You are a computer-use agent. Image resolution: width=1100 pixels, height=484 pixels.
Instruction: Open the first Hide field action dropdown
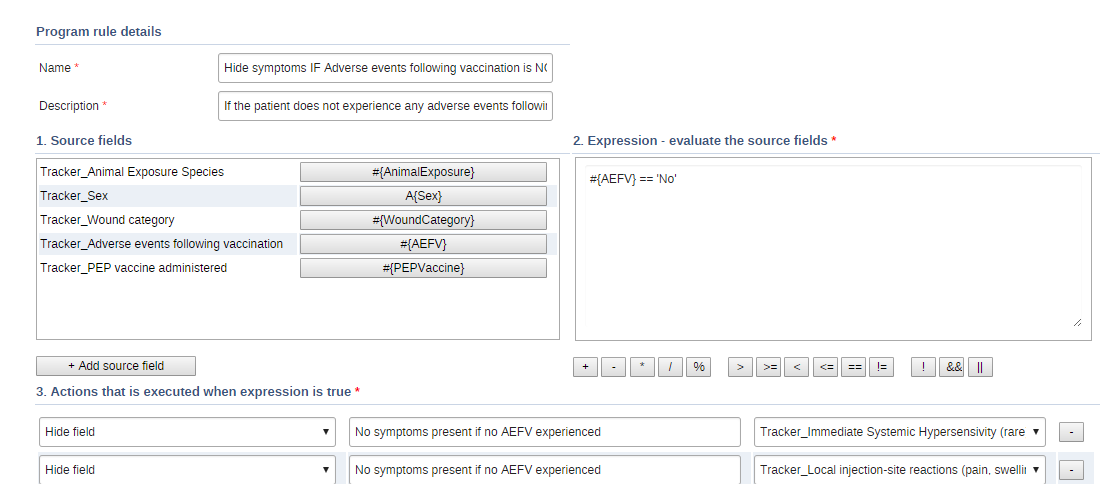click(188, 432)
